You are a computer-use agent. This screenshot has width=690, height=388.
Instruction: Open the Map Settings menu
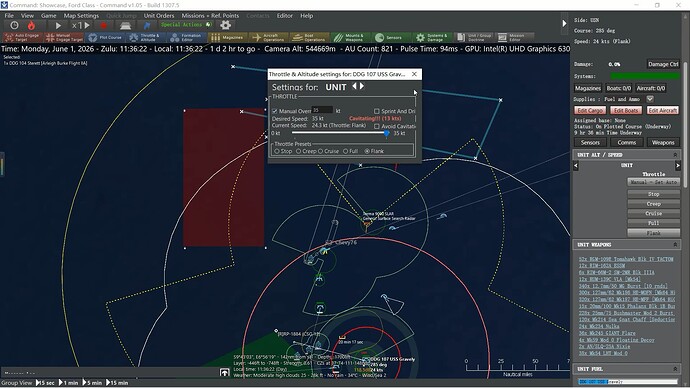pos(81,16)
